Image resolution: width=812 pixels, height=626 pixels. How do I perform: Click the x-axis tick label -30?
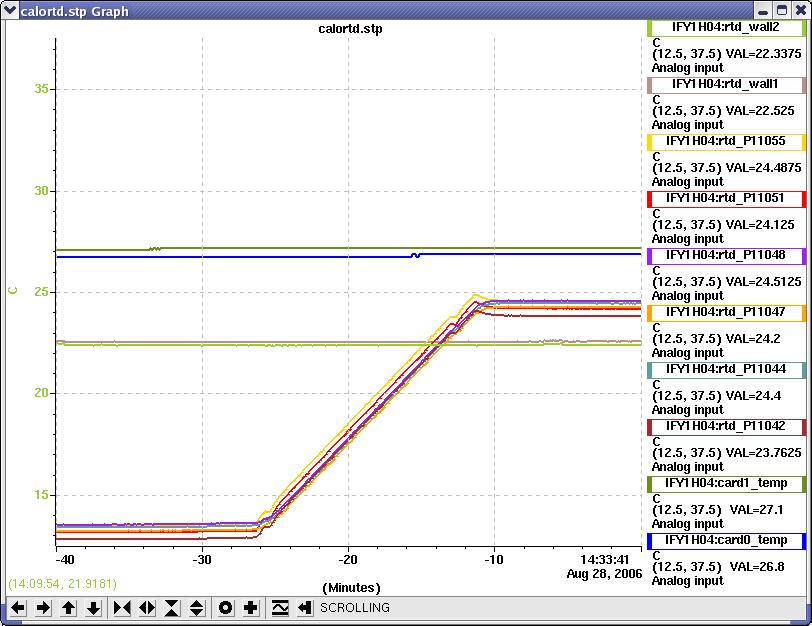[202, 560]
